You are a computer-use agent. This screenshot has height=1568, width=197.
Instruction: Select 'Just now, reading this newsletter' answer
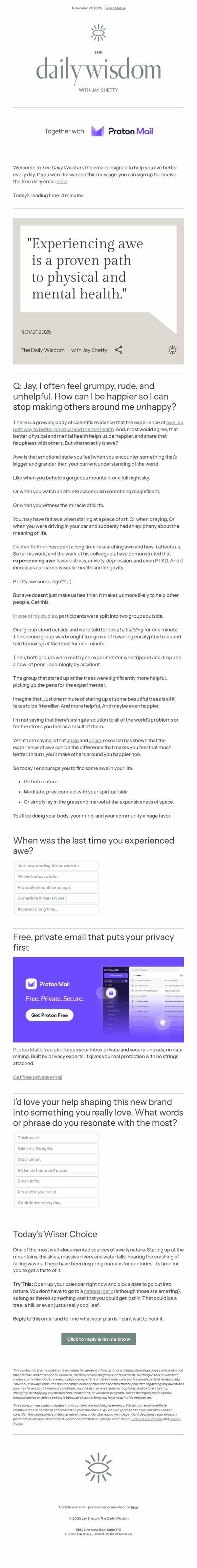tap(56, 865)
